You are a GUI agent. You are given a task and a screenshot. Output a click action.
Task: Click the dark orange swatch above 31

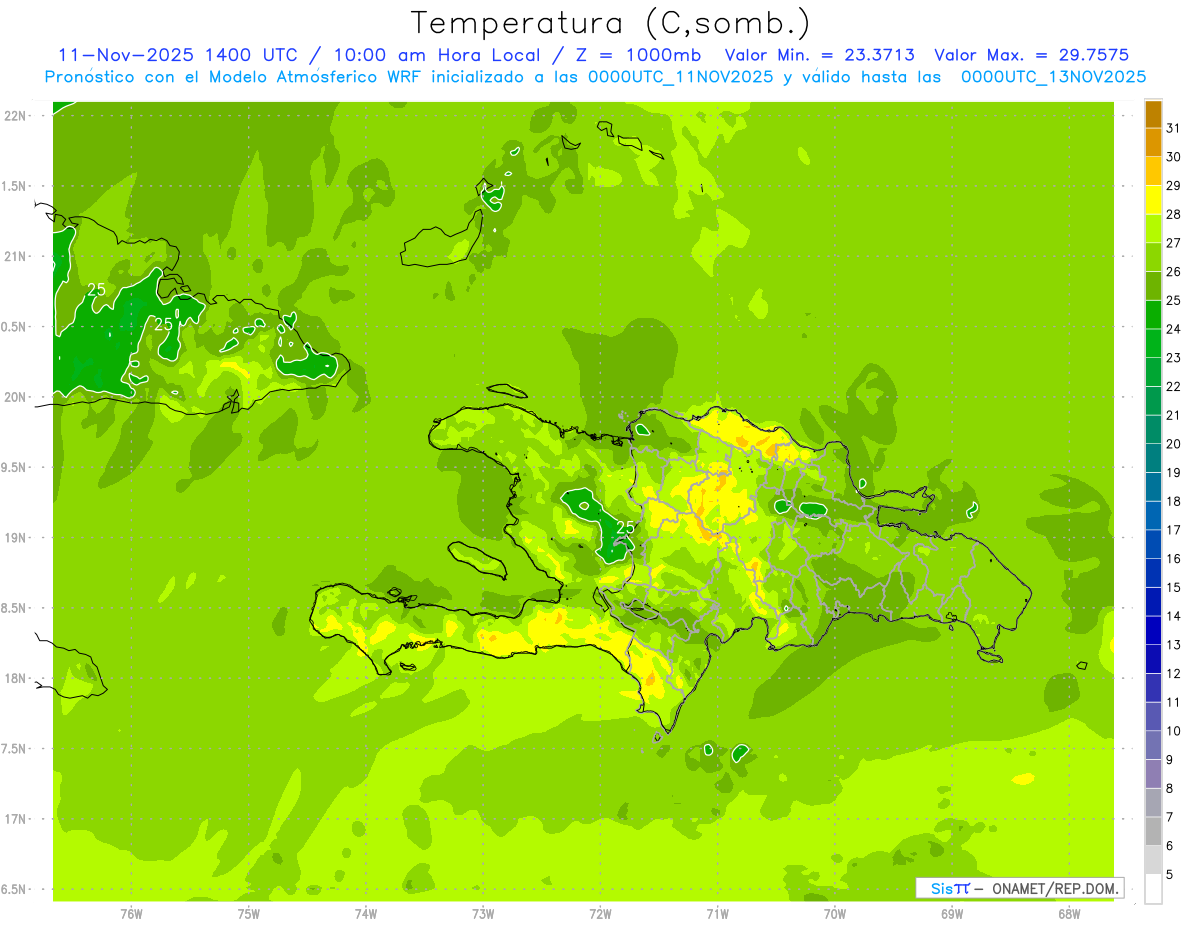pyautogui.click(x=1153, y=114)
